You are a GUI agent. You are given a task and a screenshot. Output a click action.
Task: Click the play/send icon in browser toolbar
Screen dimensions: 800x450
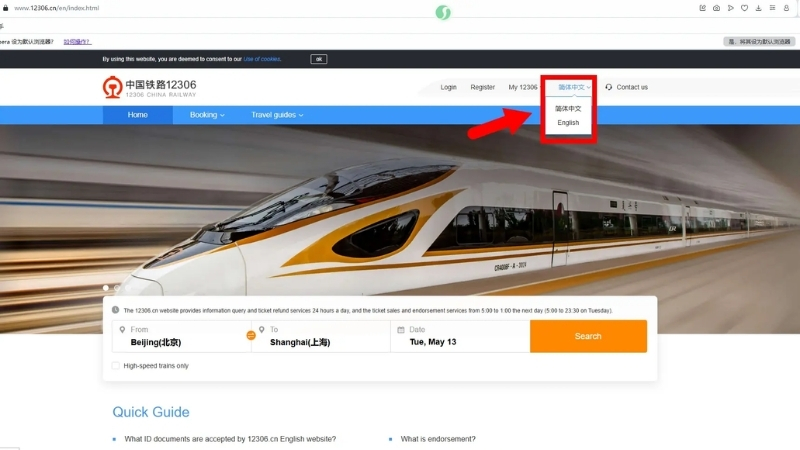tap(731, 8)
